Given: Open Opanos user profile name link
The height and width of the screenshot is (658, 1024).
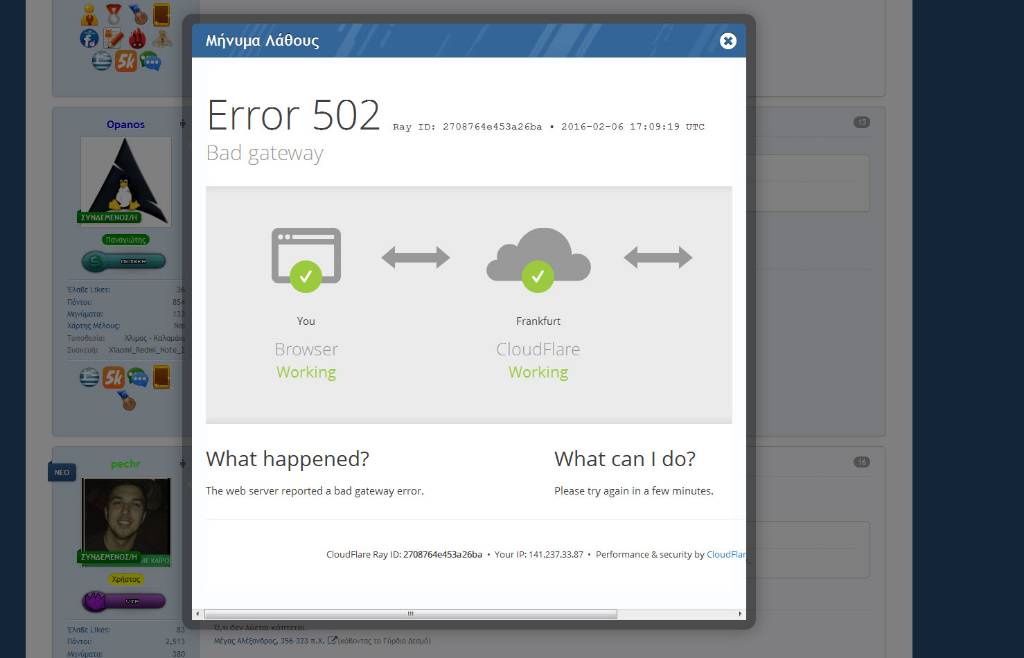Looking at the screenshot, I should [x=125, y=124].
